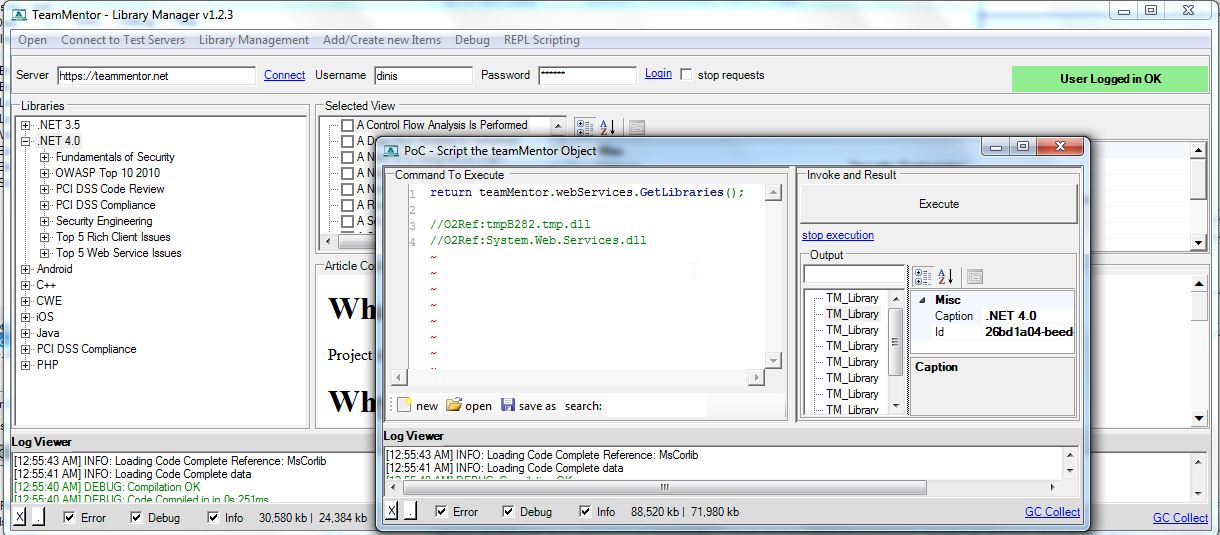Click the 'stop execution' link

point(838,235)
